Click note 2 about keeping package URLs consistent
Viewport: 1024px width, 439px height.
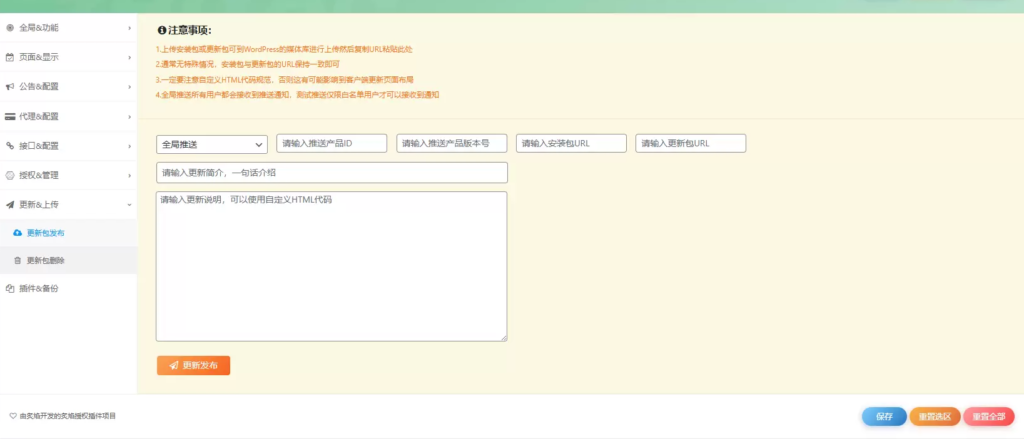click(x=248, y=64)
